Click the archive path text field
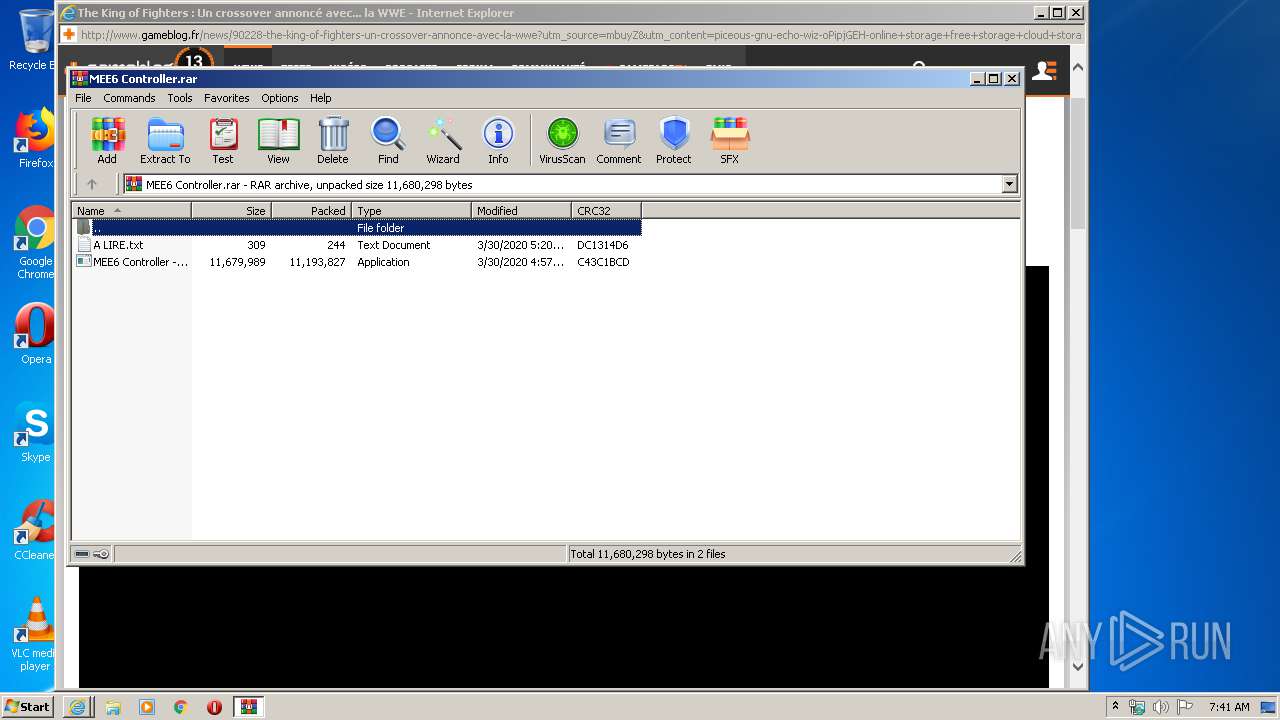The height and width of the screenshot is (720, 1280). 562,184
